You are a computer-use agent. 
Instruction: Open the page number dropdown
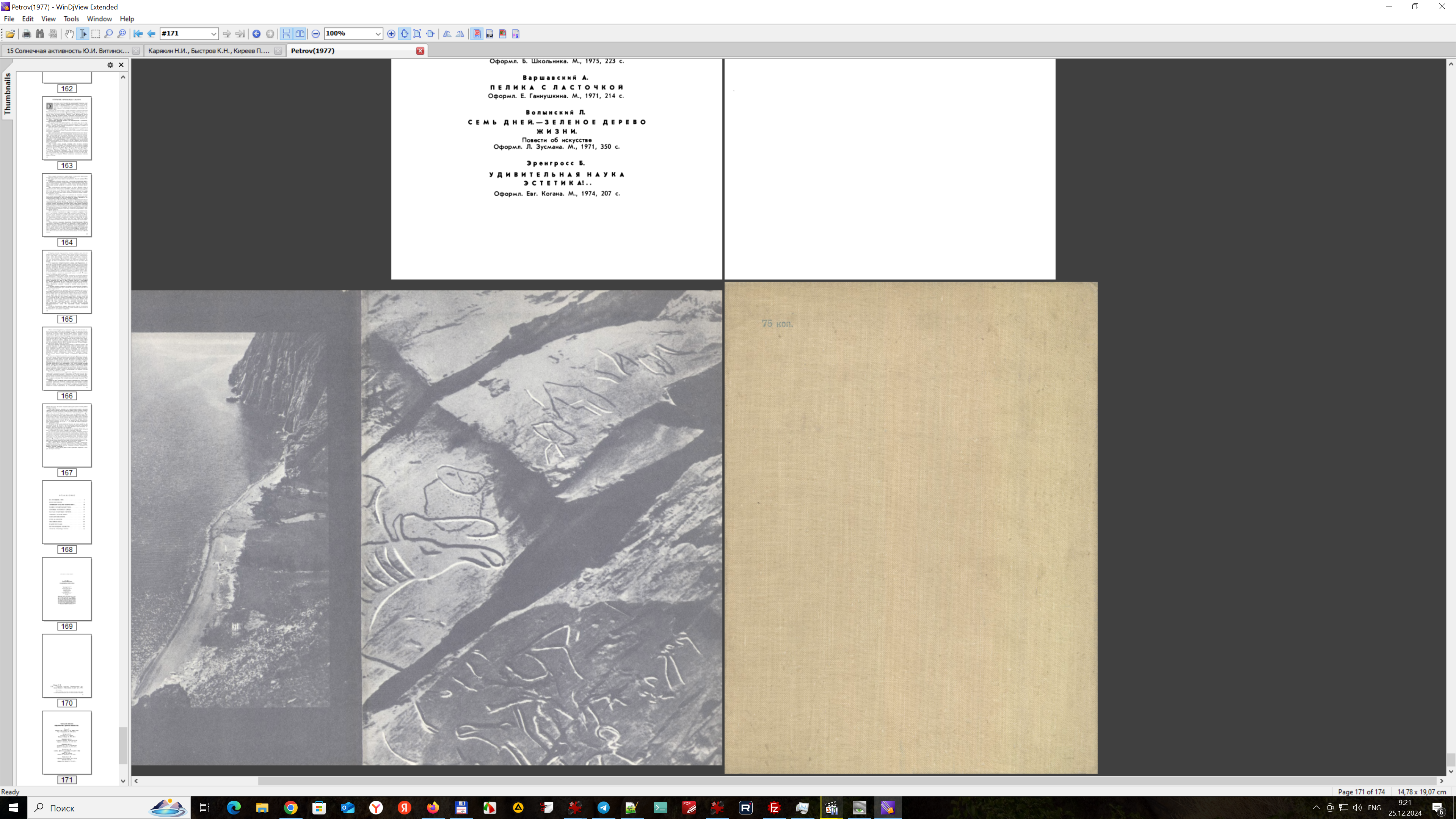click(x=213, y=34)
